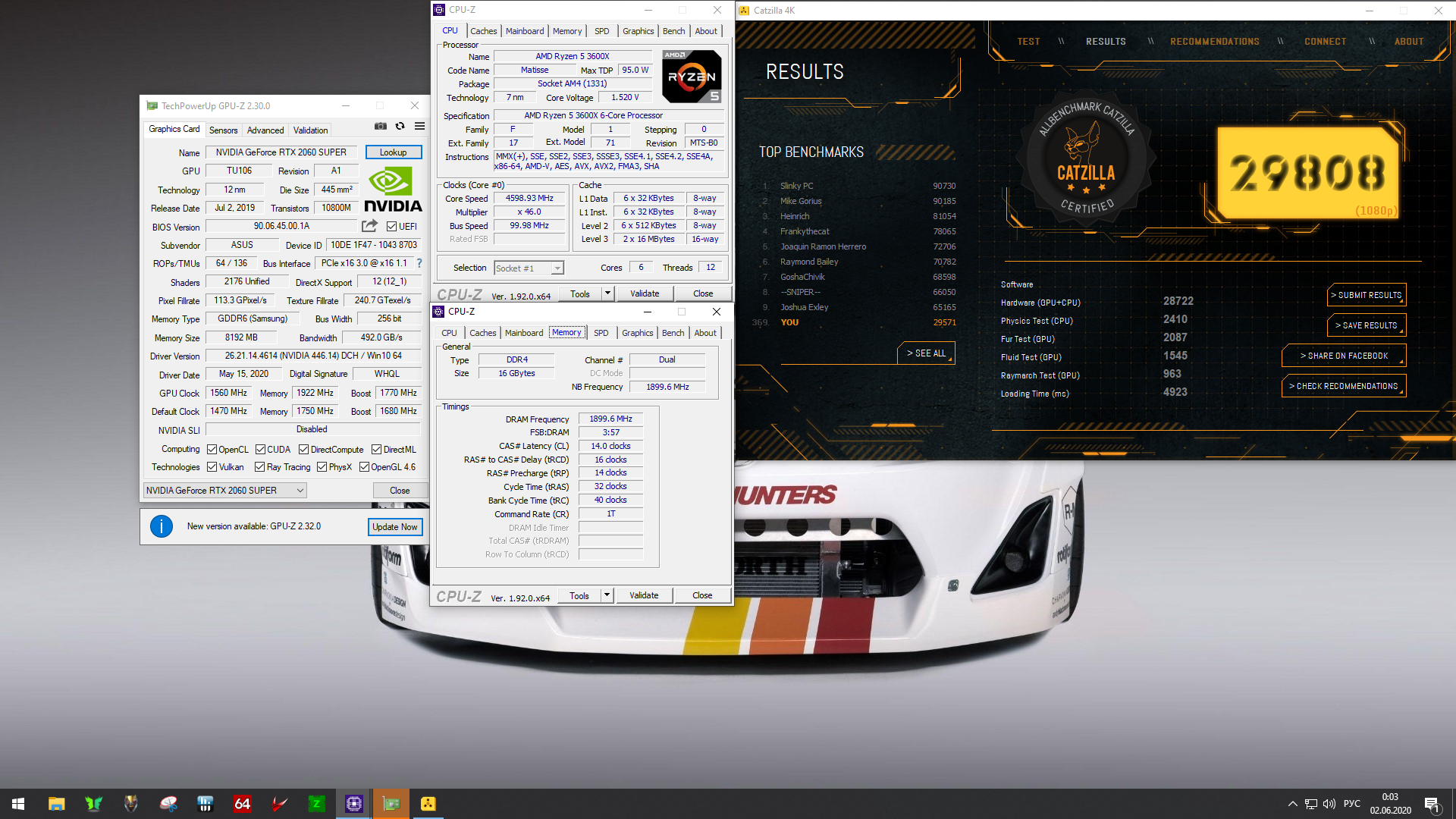Toggle the UEFI checkbox
The width and height of the screenshot is (1456, 819).
pyautogui.click(x=391, y=226)
